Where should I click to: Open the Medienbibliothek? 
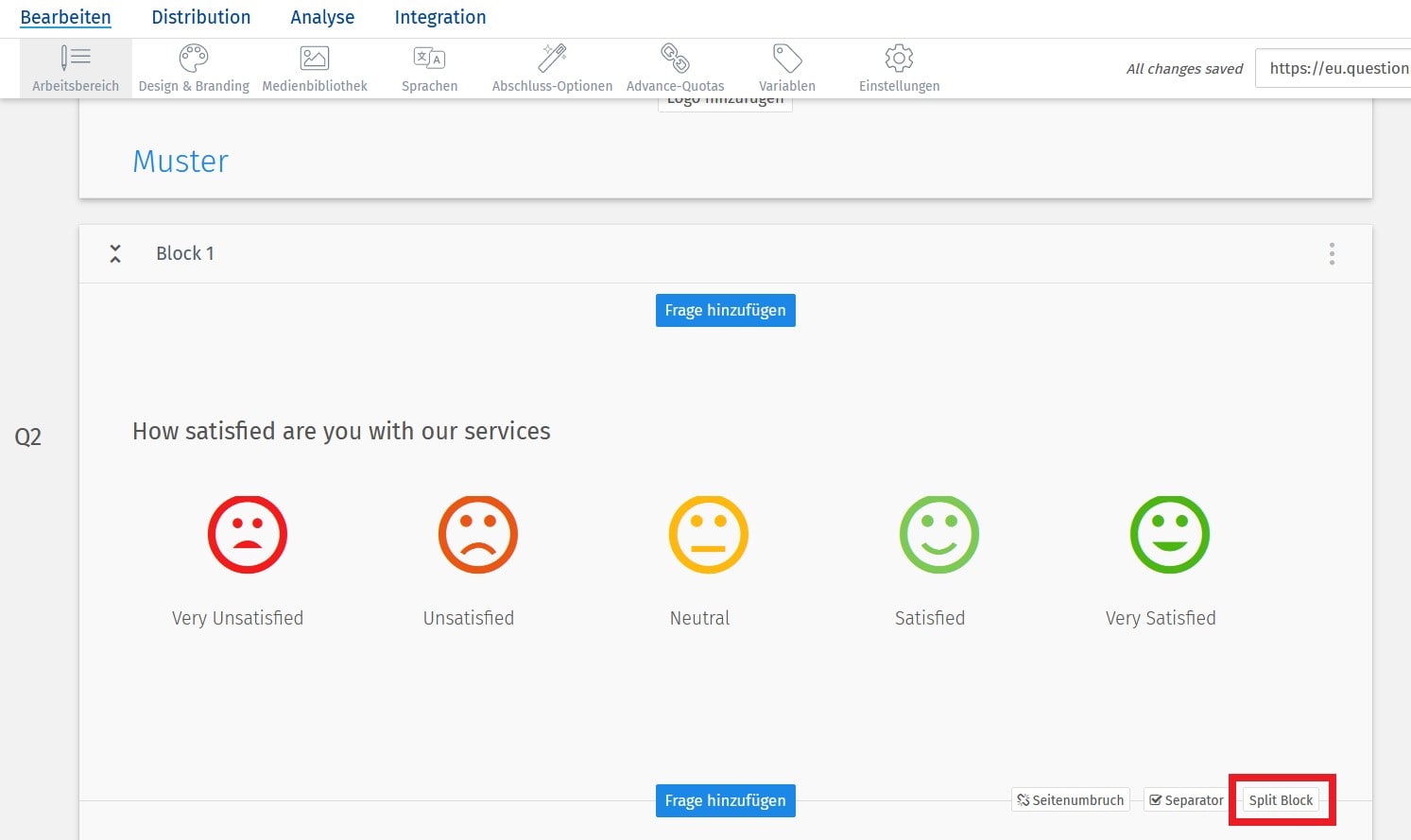[314, 67]
